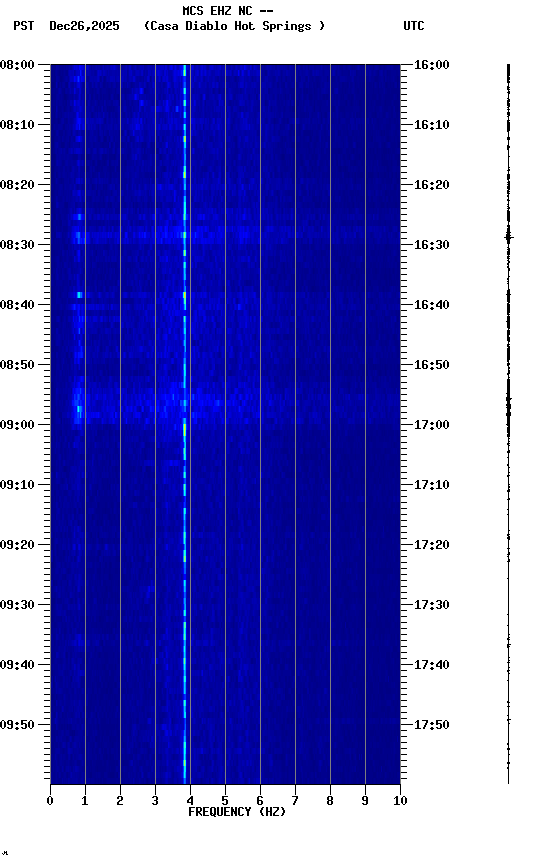Viewport: 552px width, 864px height.
Task: Click the "FREQUENCY (HZ)" axis label
Action: 237,812
